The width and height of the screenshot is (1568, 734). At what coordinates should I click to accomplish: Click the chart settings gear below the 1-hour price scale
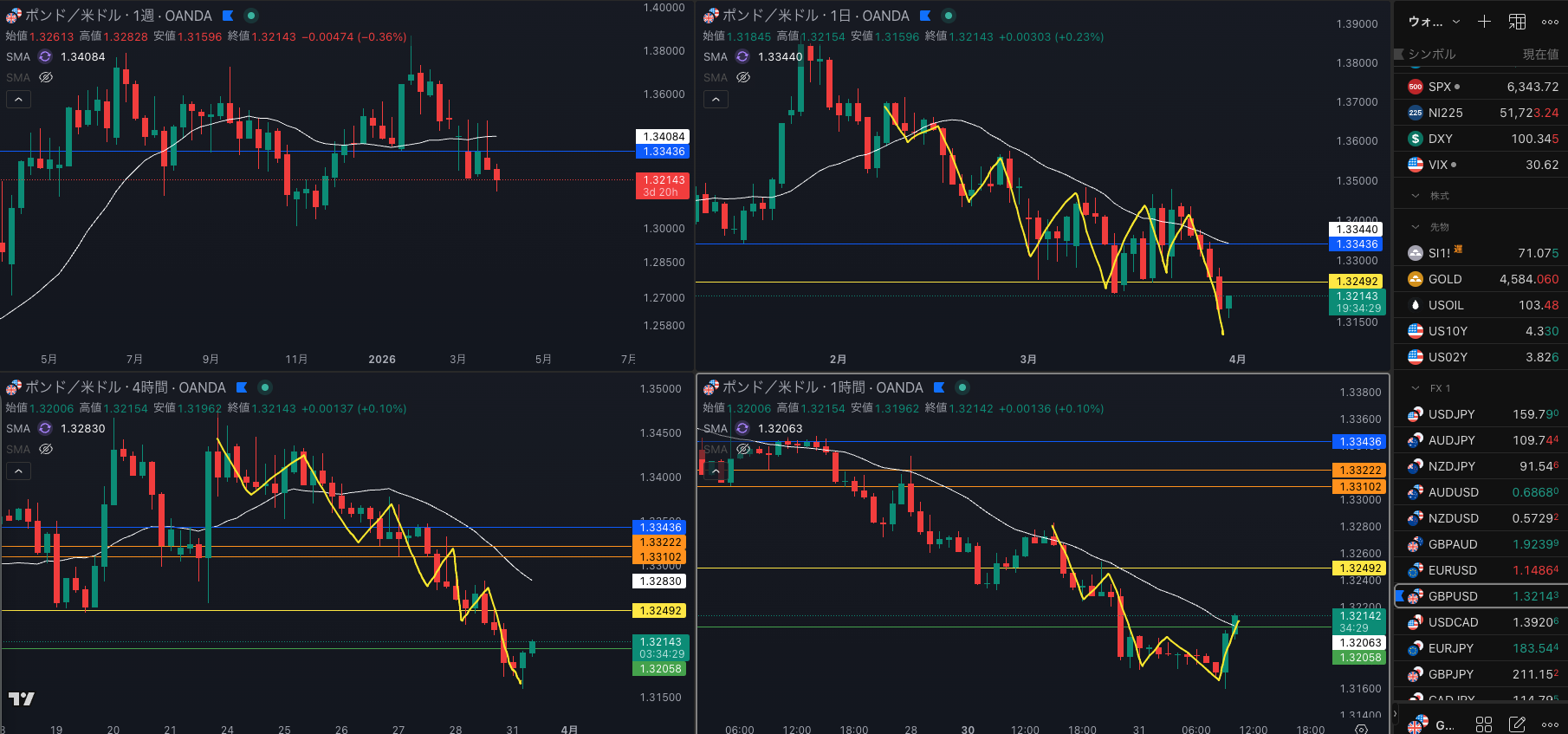point(1361,729)
